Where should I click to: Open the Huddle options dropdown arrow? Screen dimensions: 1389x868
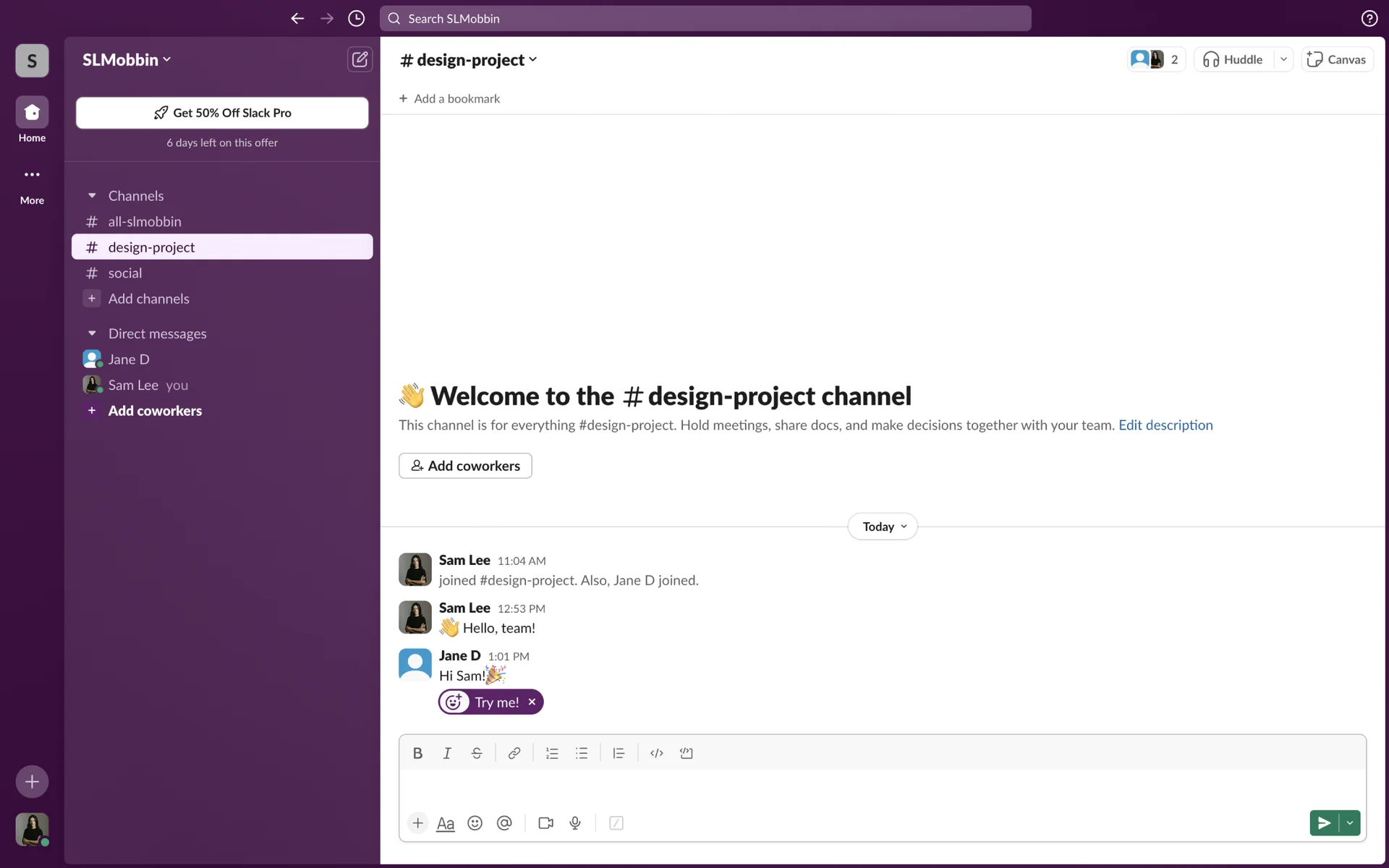coord(1283,60)
